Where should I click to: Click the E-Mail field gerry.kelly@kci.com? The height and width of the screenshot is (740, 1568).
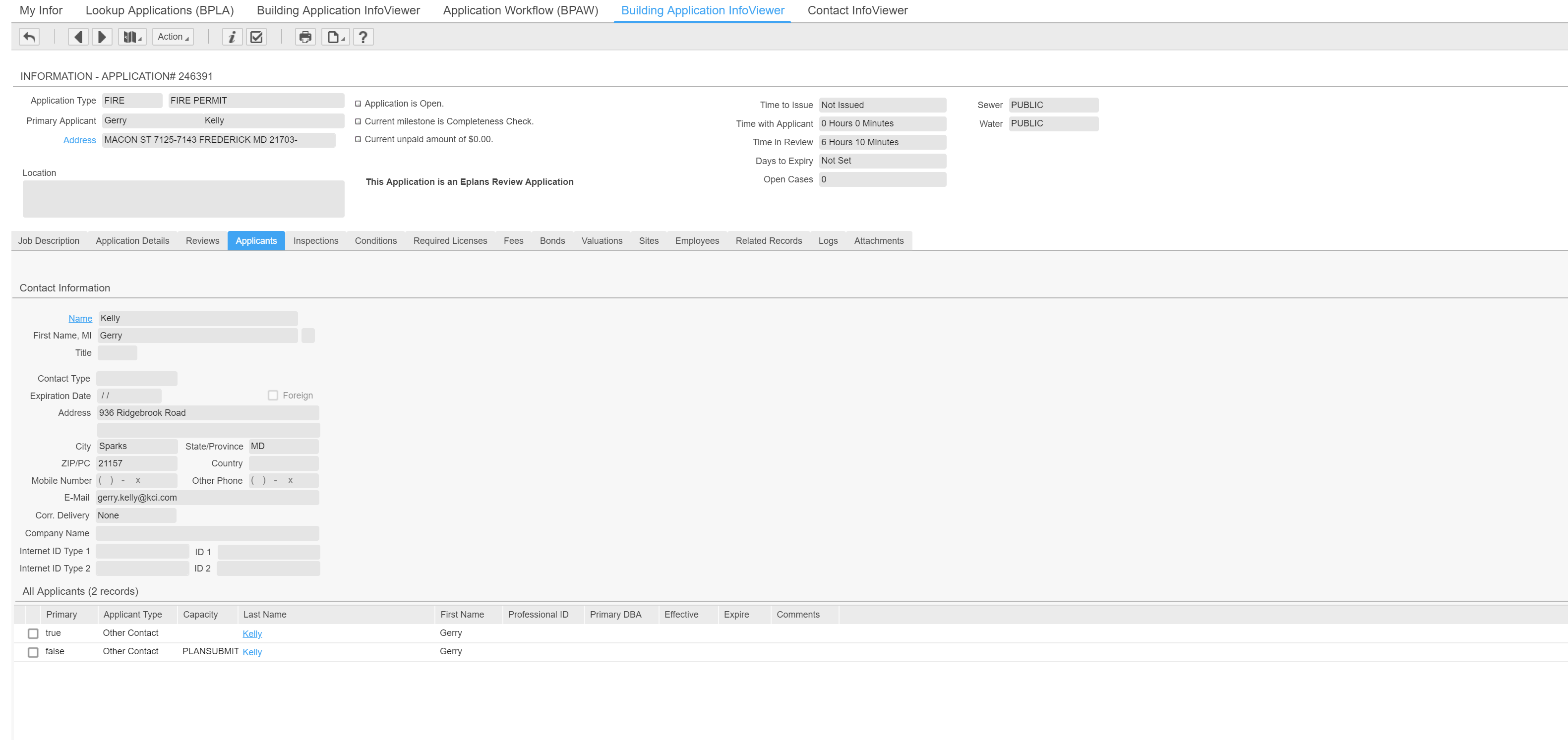coord(208,498)
